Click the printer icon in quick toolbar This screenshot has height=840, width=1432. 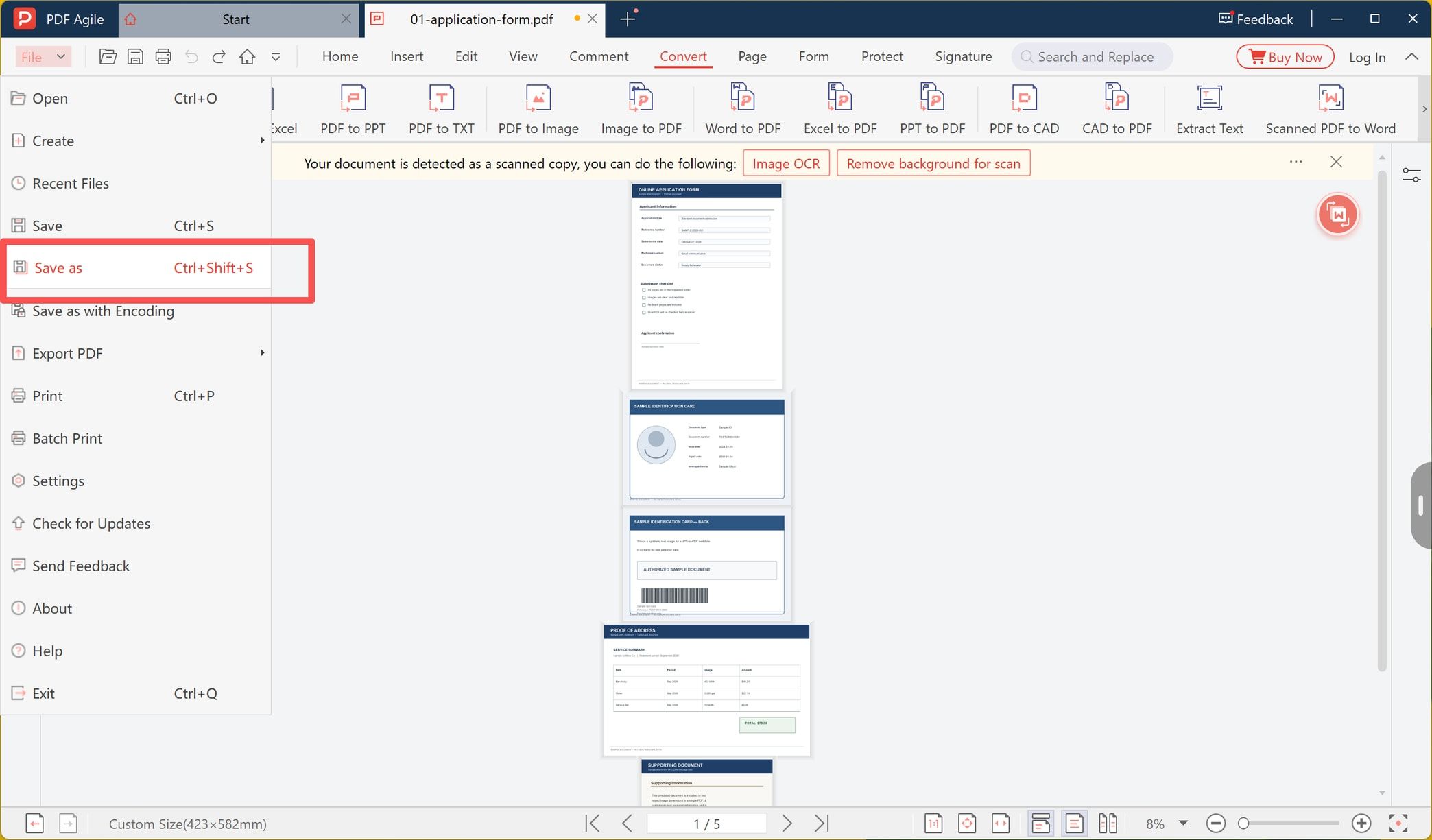coord(163,57)
